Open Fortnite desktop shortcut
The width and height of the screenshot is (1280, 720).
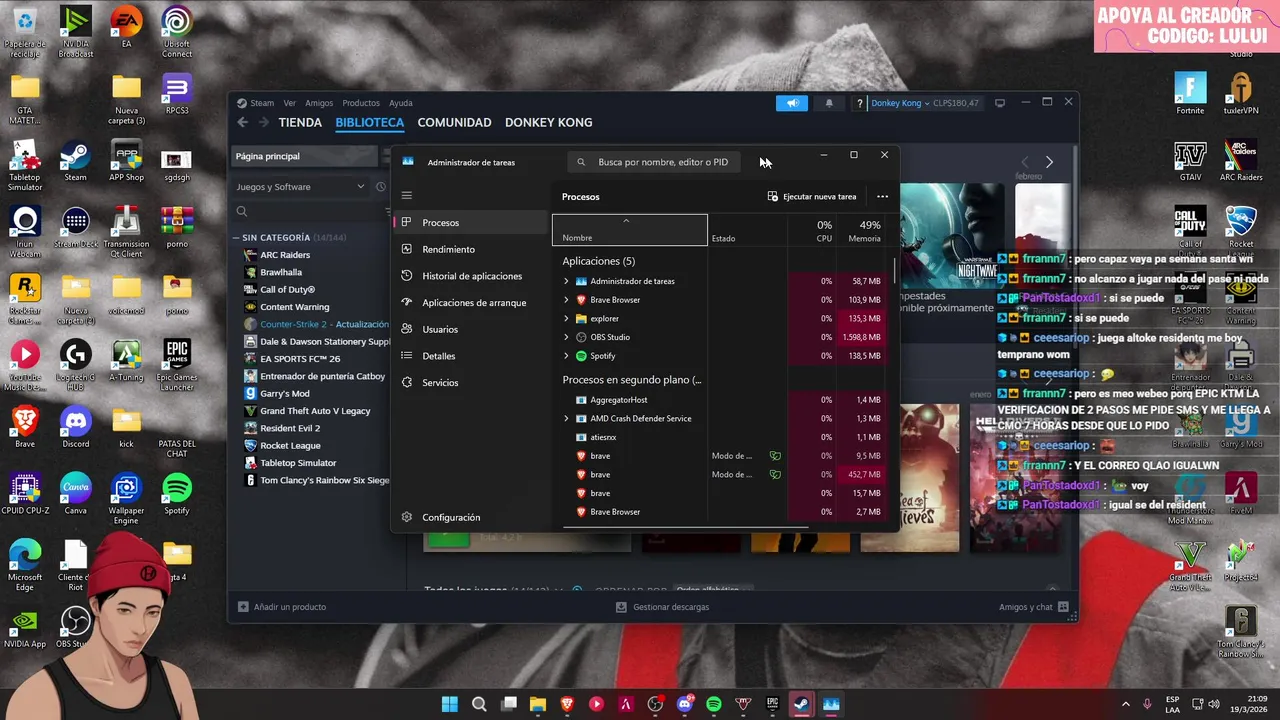tap(1190, 94)
